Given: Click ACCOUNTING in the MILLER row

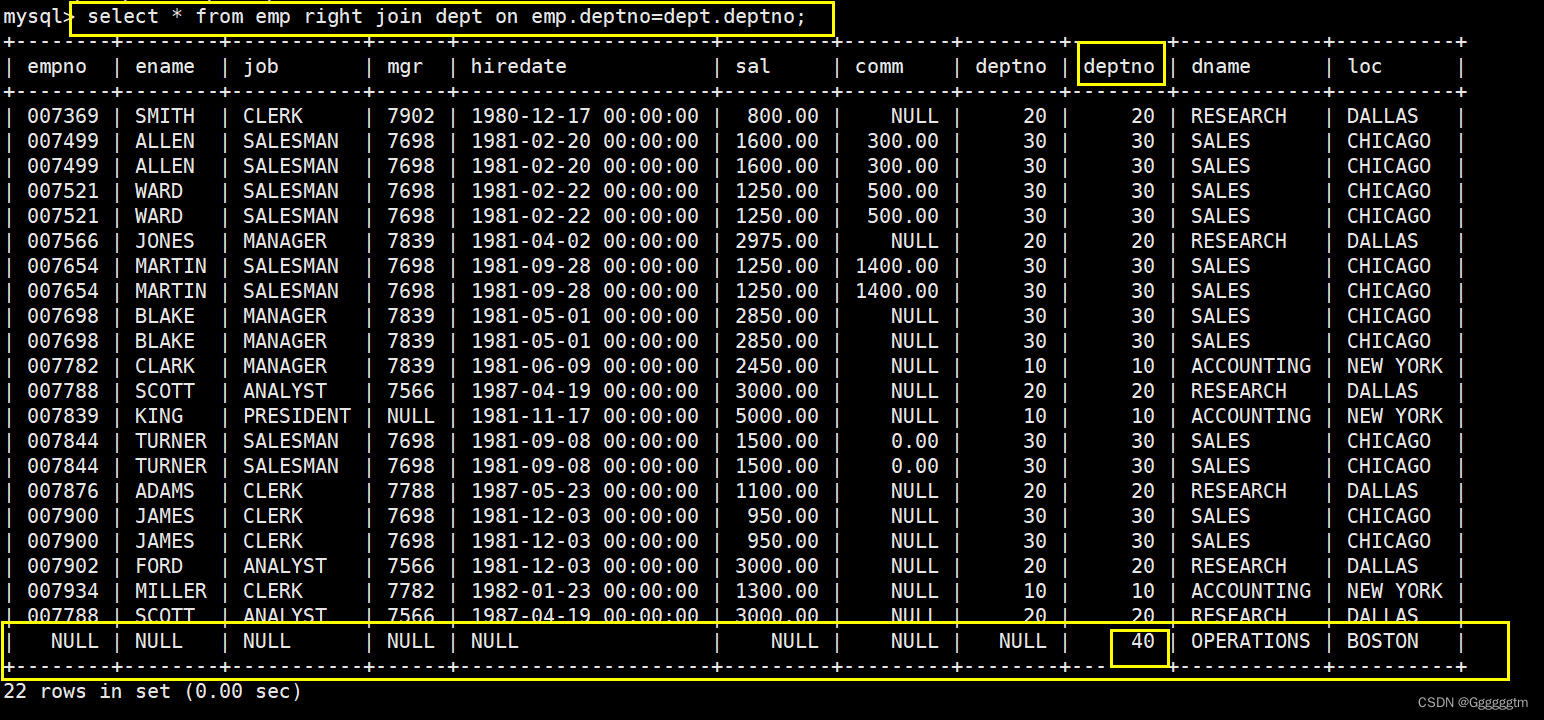Looking at the screenshot, I should [1251, 591].
